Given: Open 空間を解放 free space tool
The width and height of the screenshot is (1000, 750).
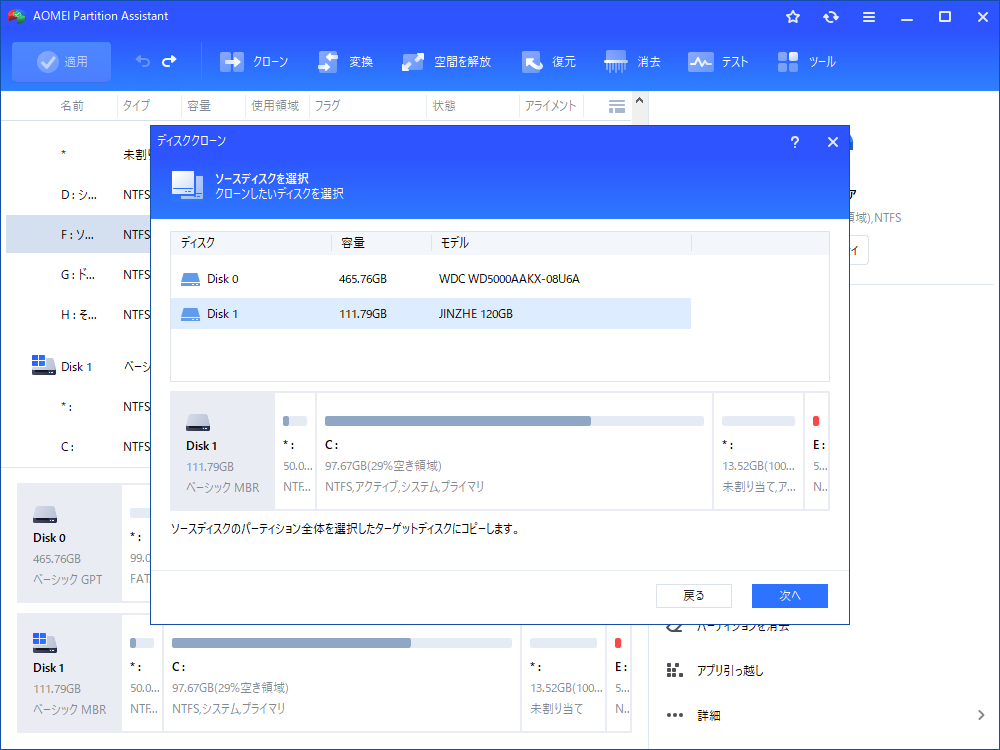Looking at the screenshot, I should point(446,62).
